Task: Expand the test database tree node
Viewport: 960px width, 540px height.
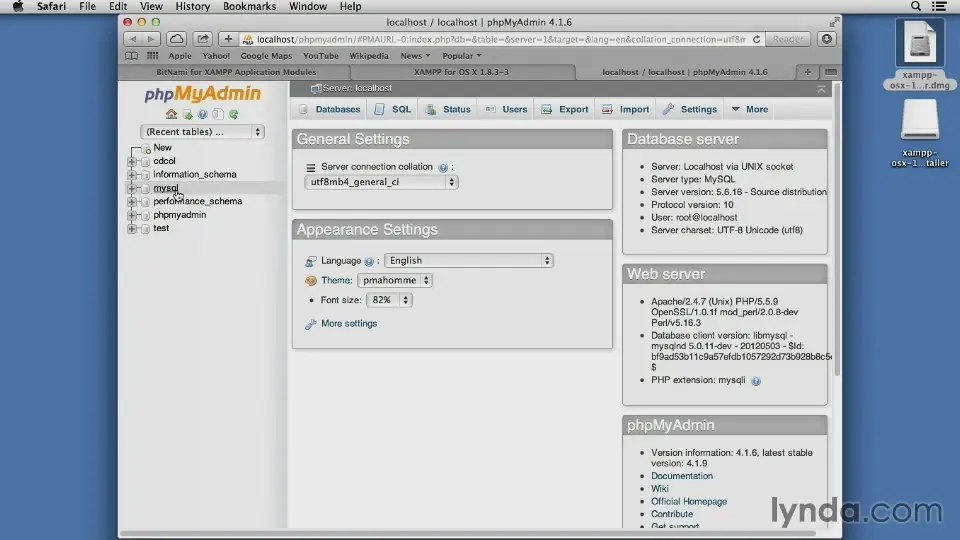Action: point(132,229)
